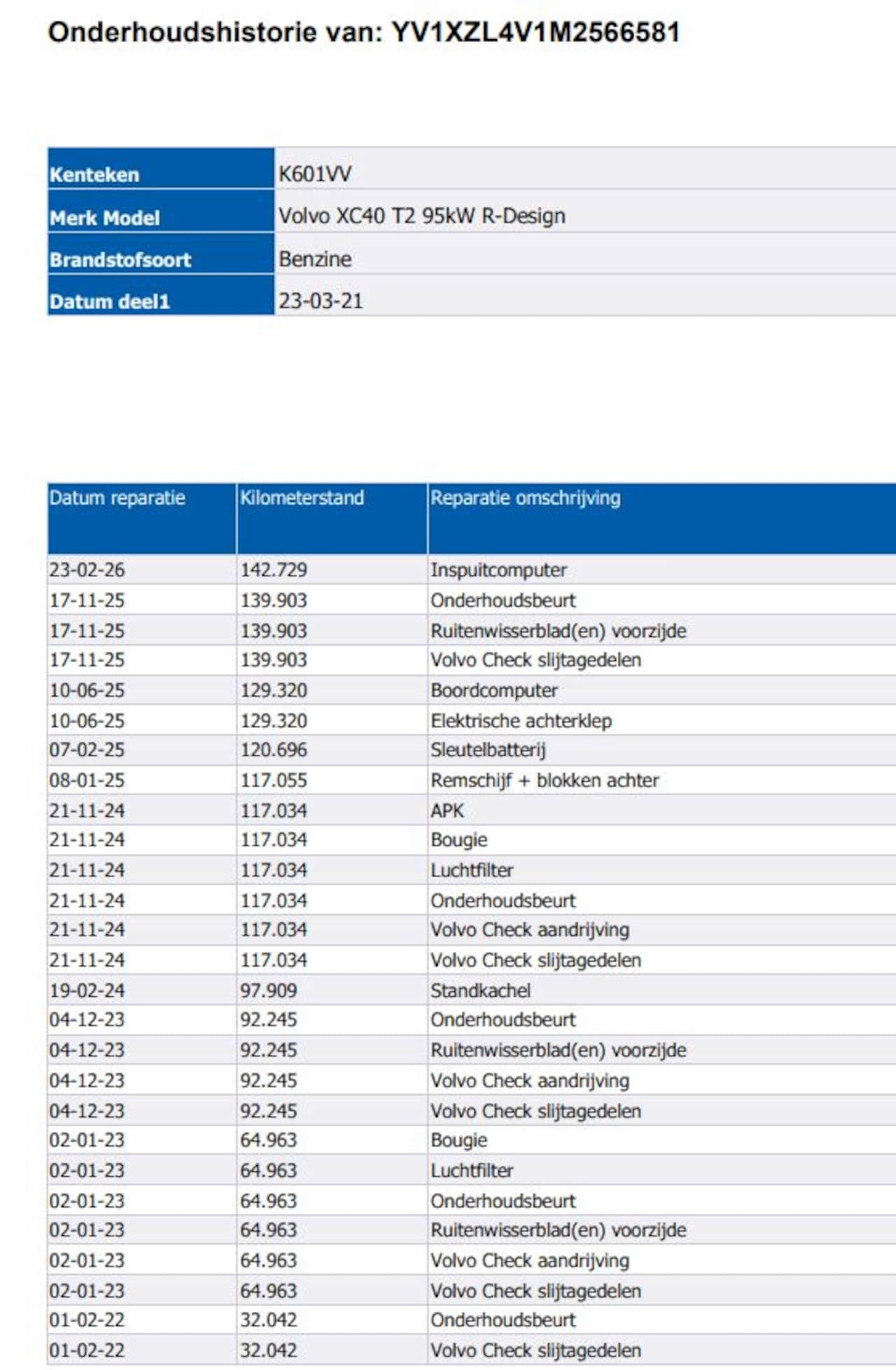Image resolution: width=896 pixels, height=1370 pixels.
Task: Select the date 19-02-24
Action: point(87,991)
